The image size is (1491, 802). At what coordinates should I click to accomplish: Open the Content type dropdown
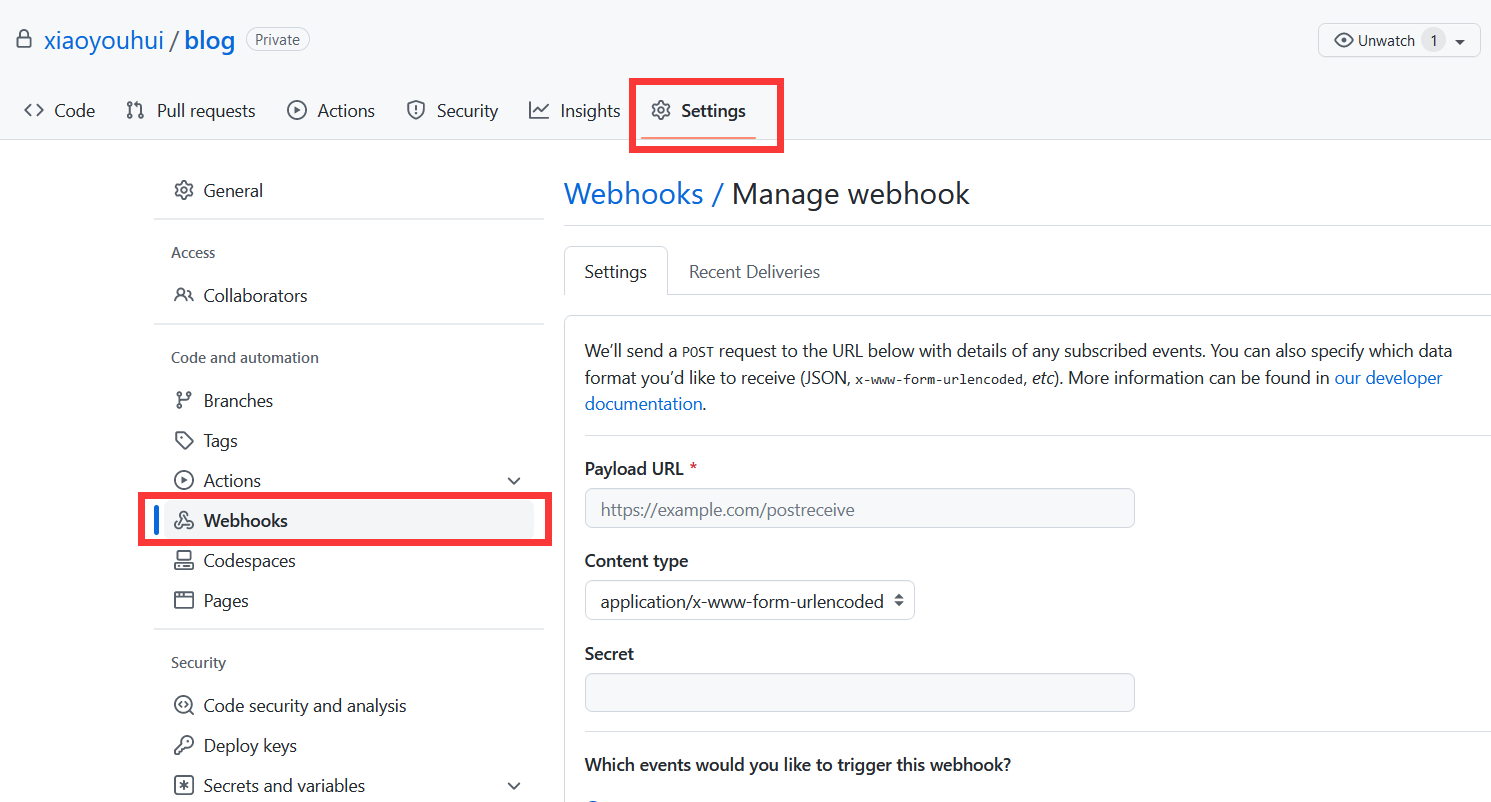(749, 601)
